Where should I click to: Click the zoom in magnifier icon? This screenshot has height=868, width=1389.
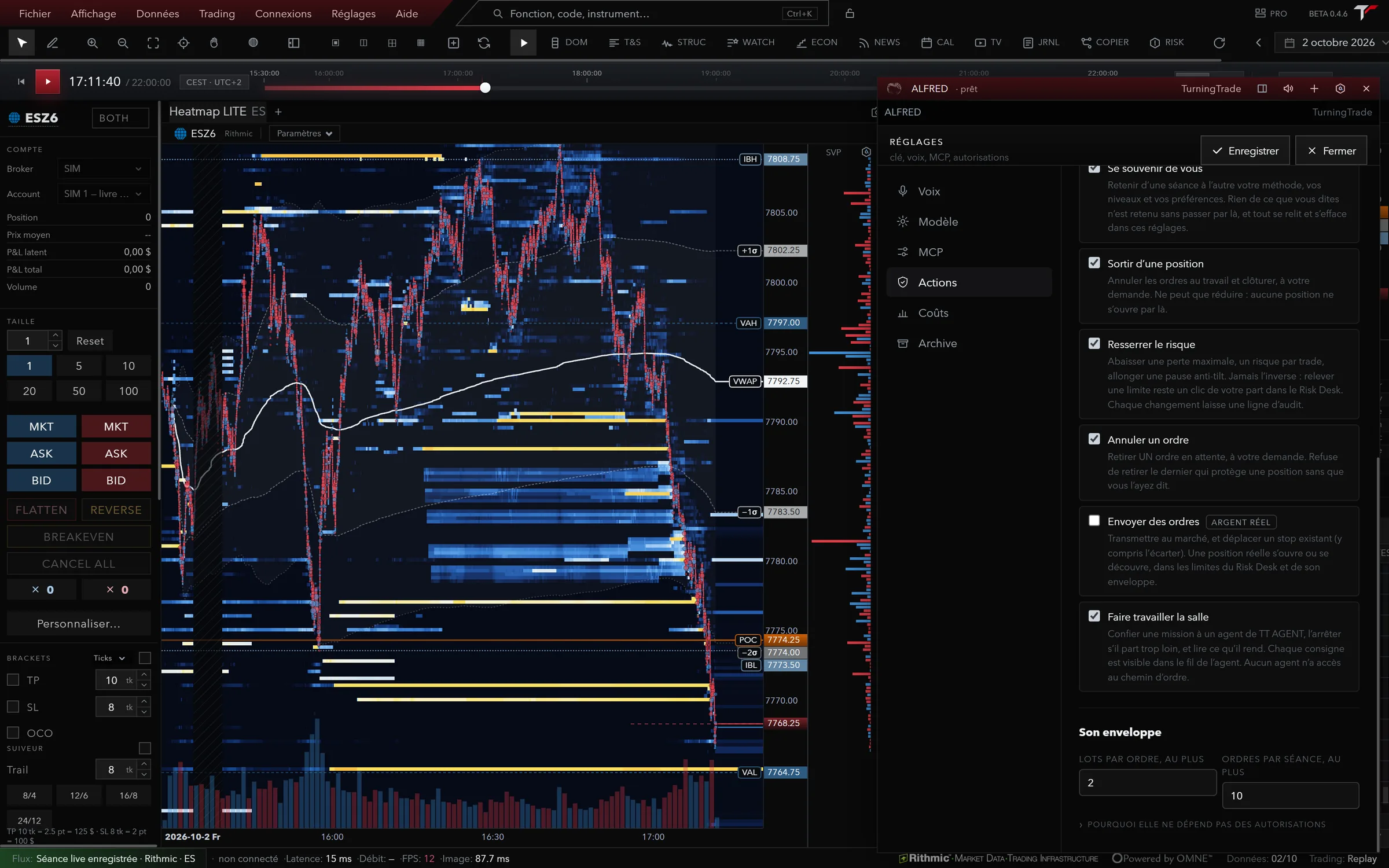[93, 43]
